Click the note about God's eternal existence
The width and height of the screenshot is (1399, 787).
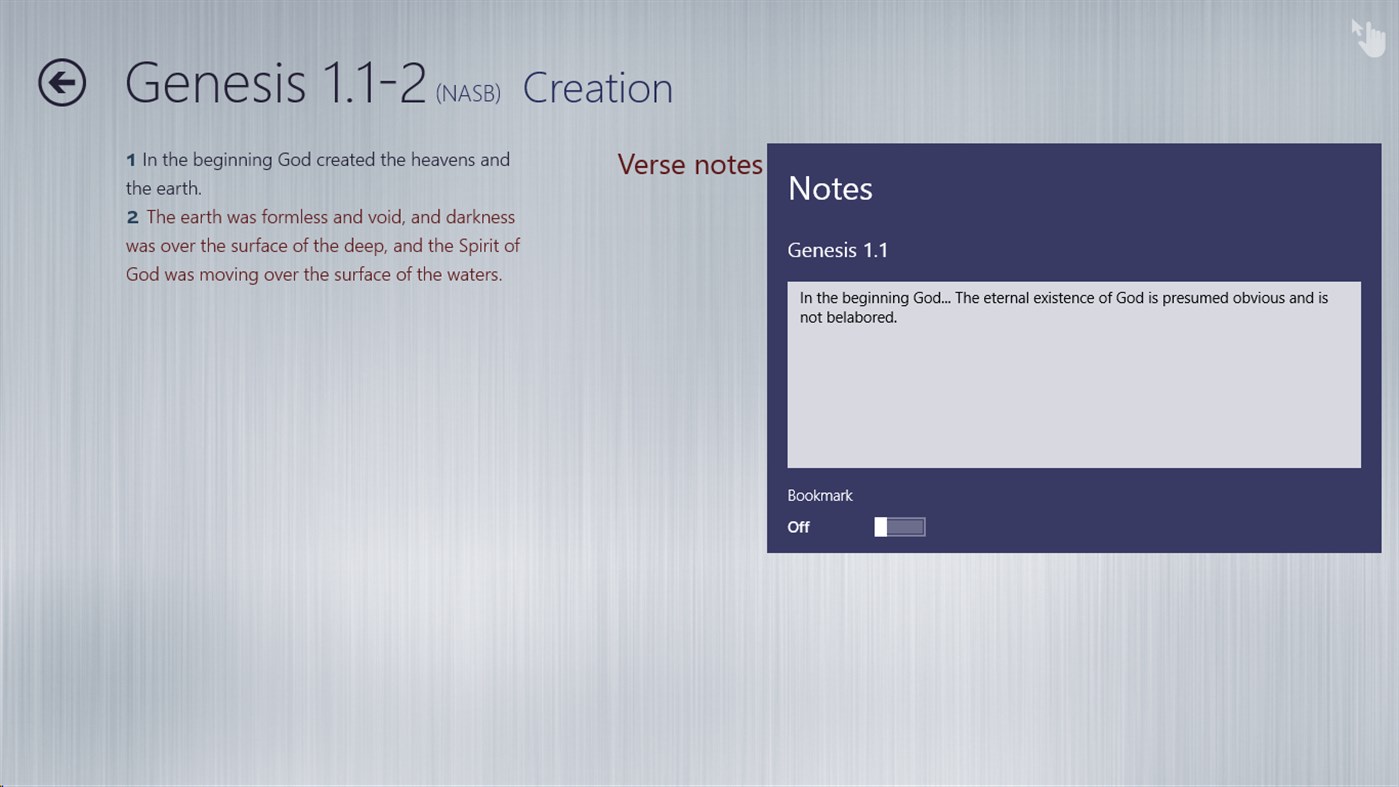[x=1063, y=307]
